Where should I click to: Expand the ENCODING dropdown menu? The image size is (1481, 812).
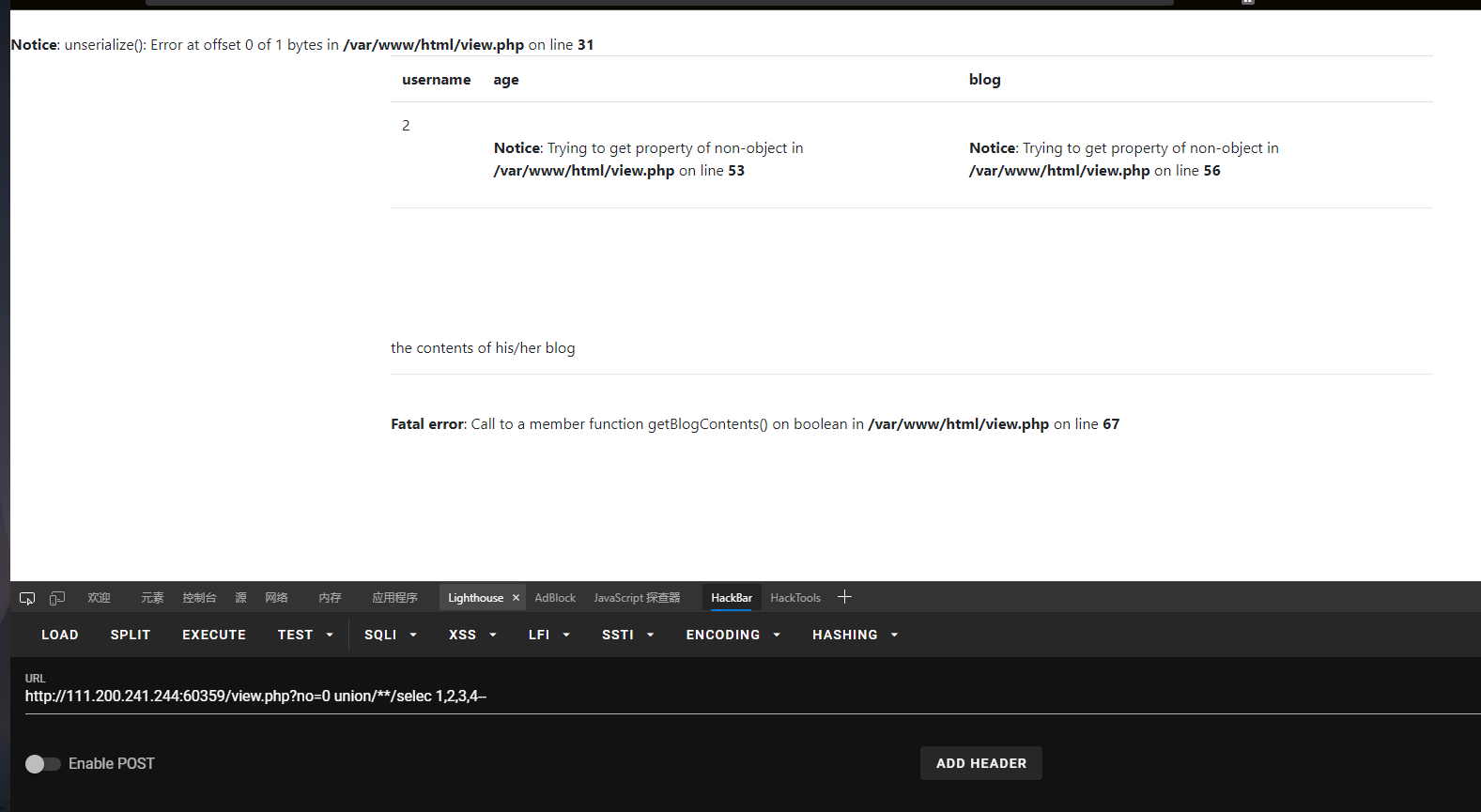(x=733, y=635)
